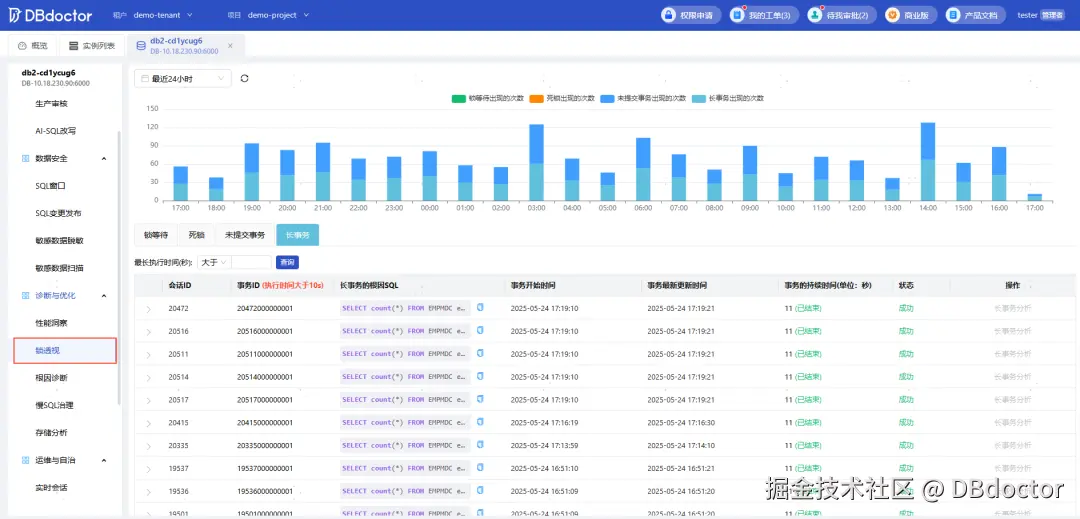Open 存储分析 in sidebar

(52, 433)
